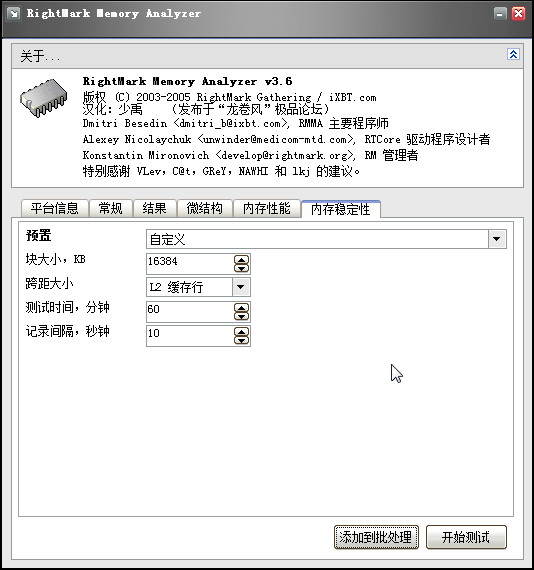Image resolution: width=534 pixels, height=570 pixels.
Task: Click the unwinder@medicom-mtd.com email text
Action: click(276, 140)
